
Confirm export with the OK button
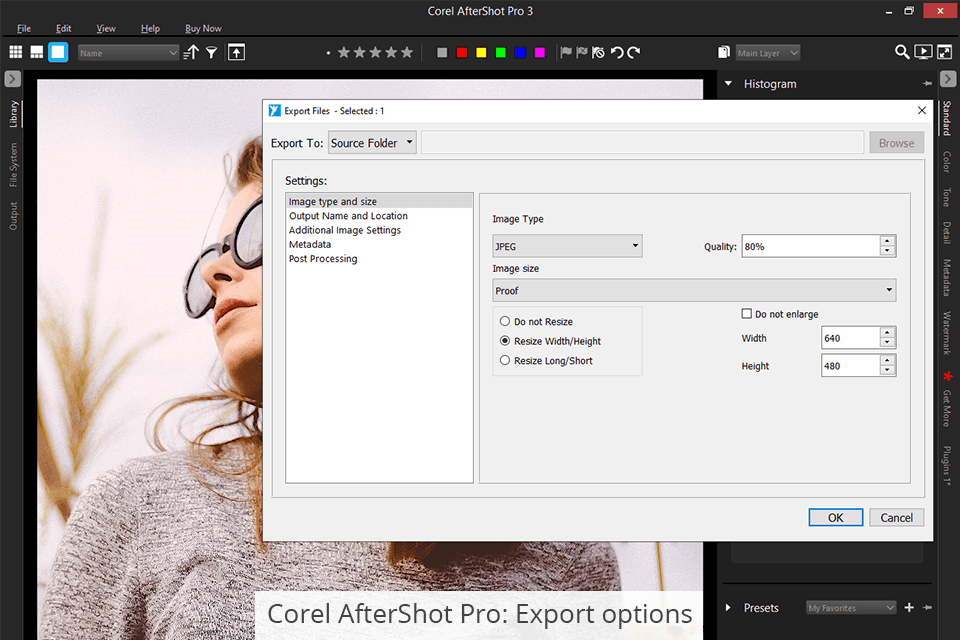pos(835,517)
